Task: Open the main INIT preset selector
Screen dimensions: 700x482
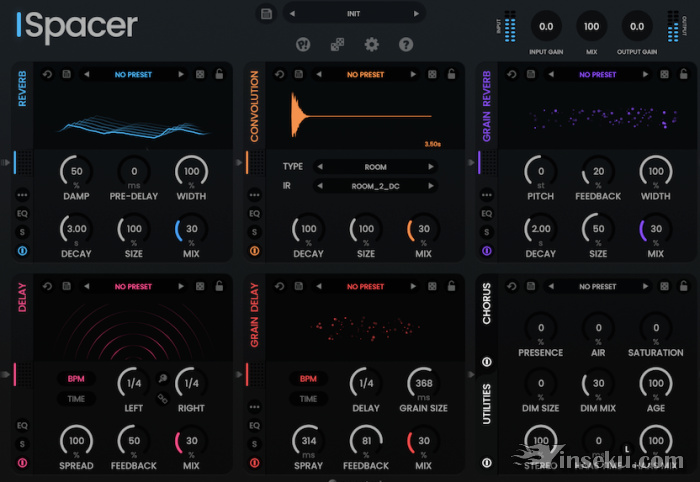Action: pos(353,14)
